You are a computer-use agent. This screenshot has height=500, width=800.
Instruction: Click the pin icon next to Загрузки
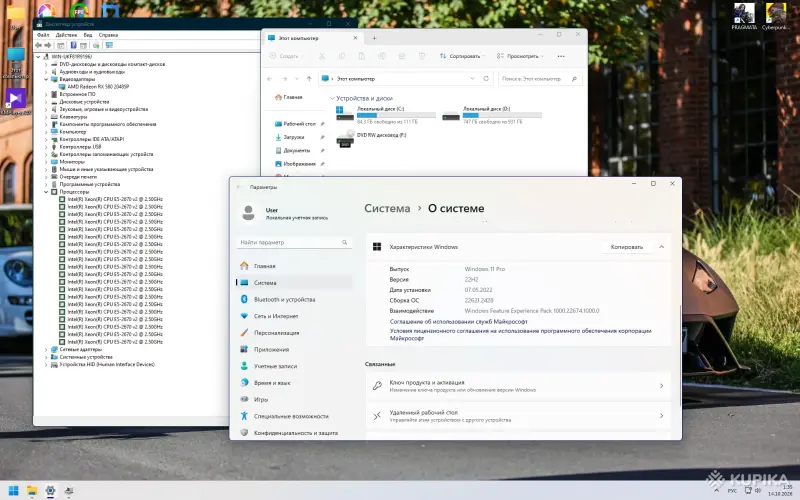pos(322,137)
